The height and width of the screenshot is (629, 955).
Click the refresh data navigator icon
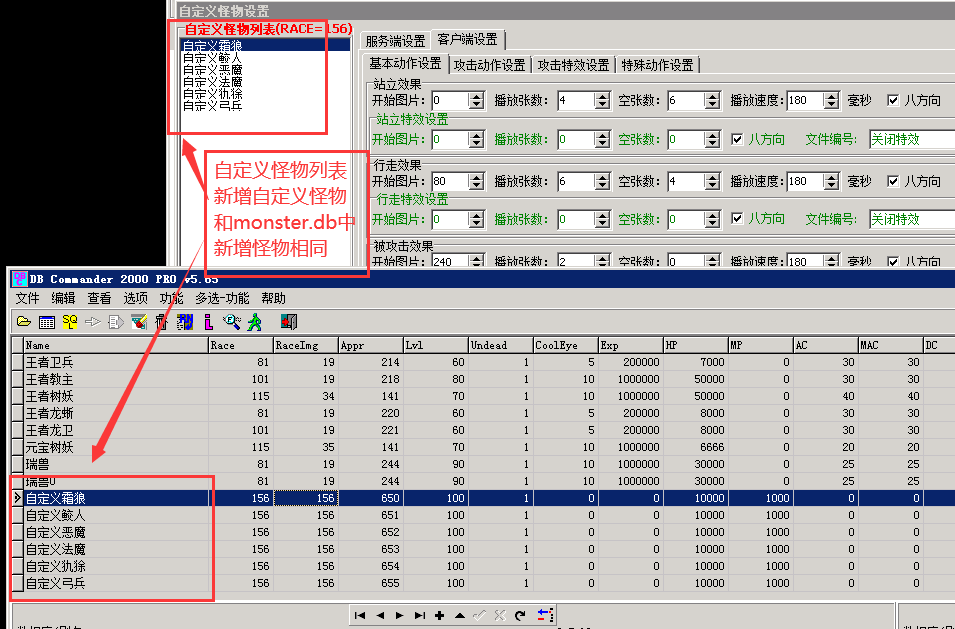pyautogui.click(x=520, y=615)
